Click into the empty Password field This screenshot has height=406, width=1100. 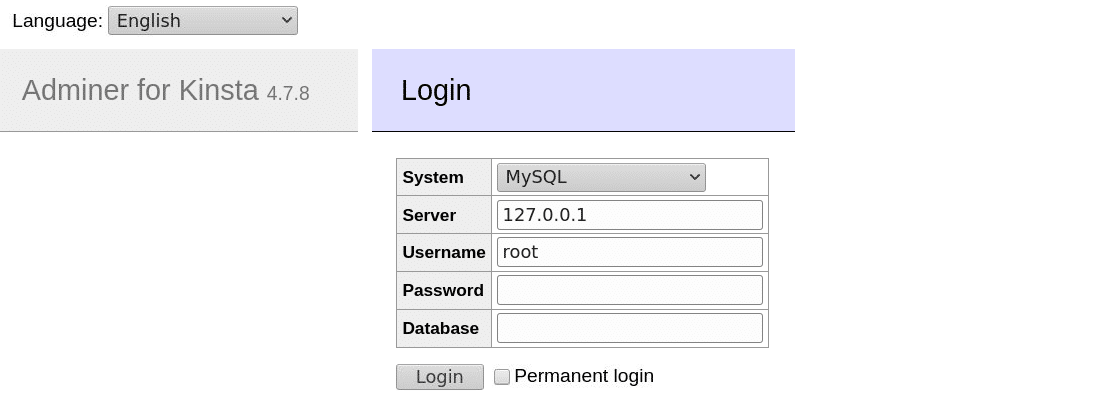629,290
